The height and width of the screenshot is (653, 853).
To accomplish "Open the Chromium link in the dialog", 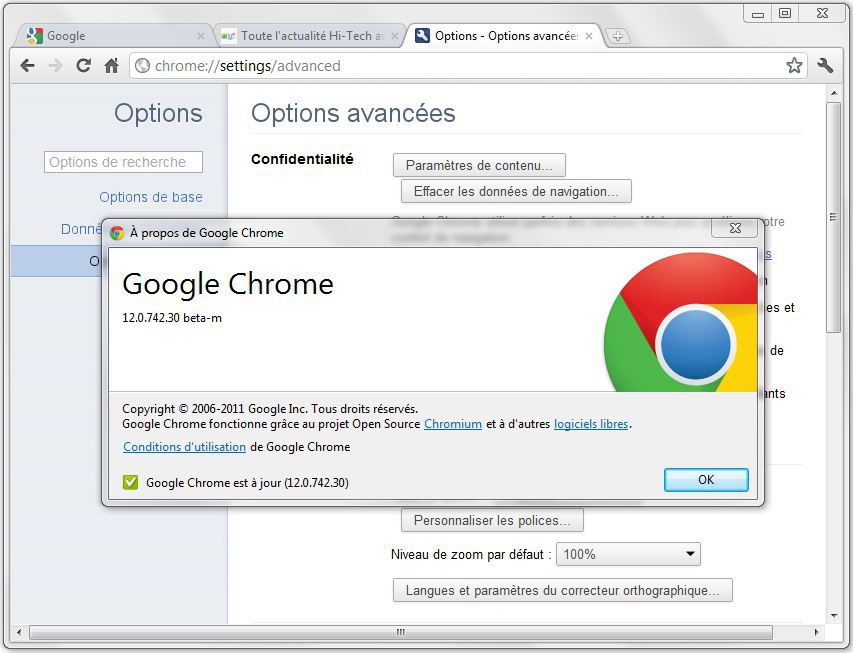I will pyautogui.click(x=453, y=424).
